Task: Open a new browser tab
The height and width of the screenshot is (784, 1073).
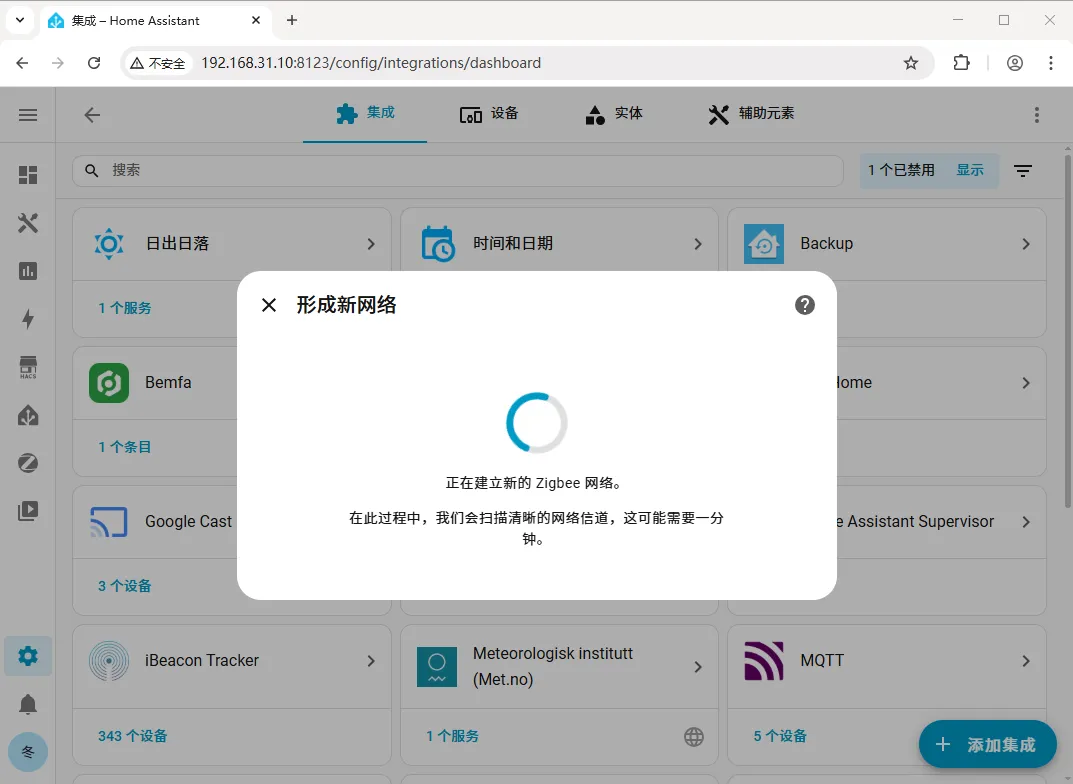Action: [x=292, y=21]
